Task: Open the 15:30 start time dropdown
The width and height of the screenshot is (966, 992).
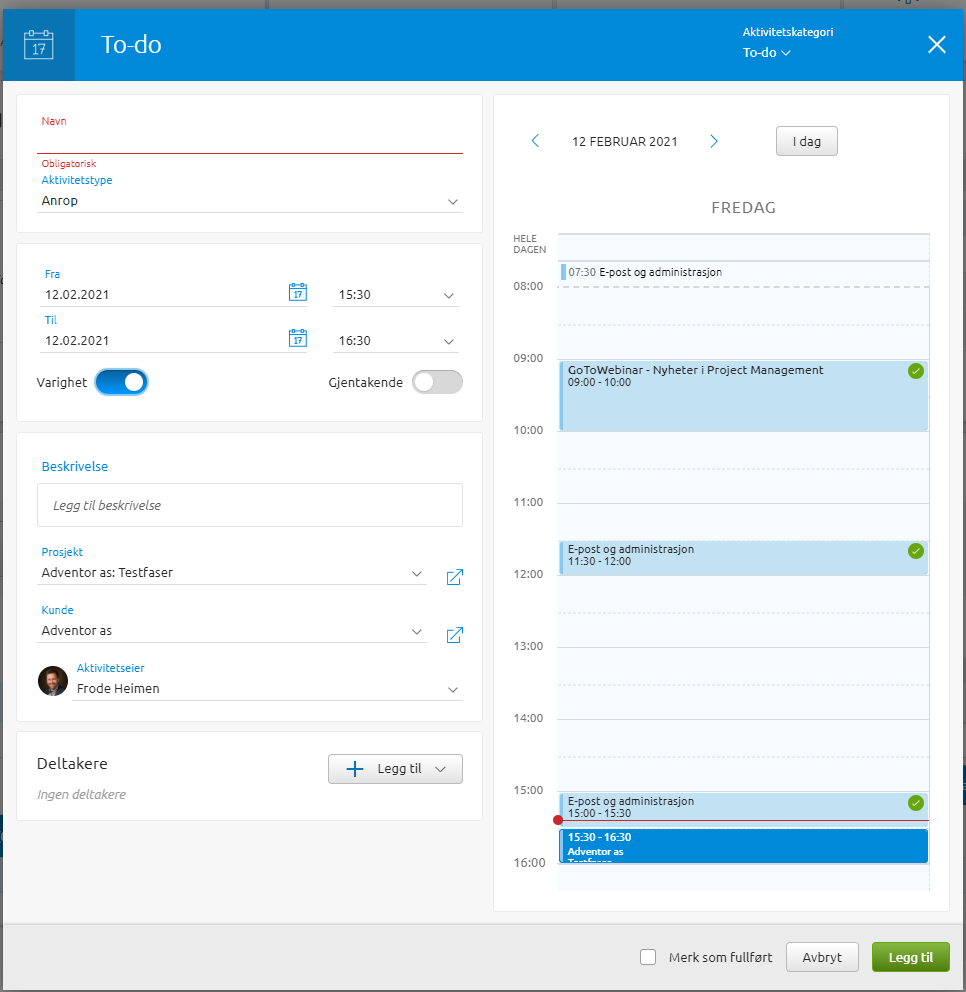Action: tap(448, 296)
